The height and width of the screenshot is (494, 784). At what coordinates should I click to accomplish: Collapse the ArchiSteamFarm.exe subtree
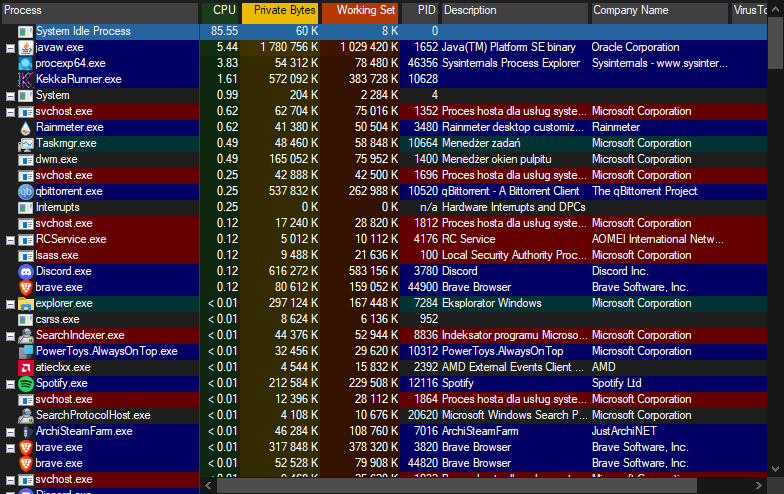[10, 432]
